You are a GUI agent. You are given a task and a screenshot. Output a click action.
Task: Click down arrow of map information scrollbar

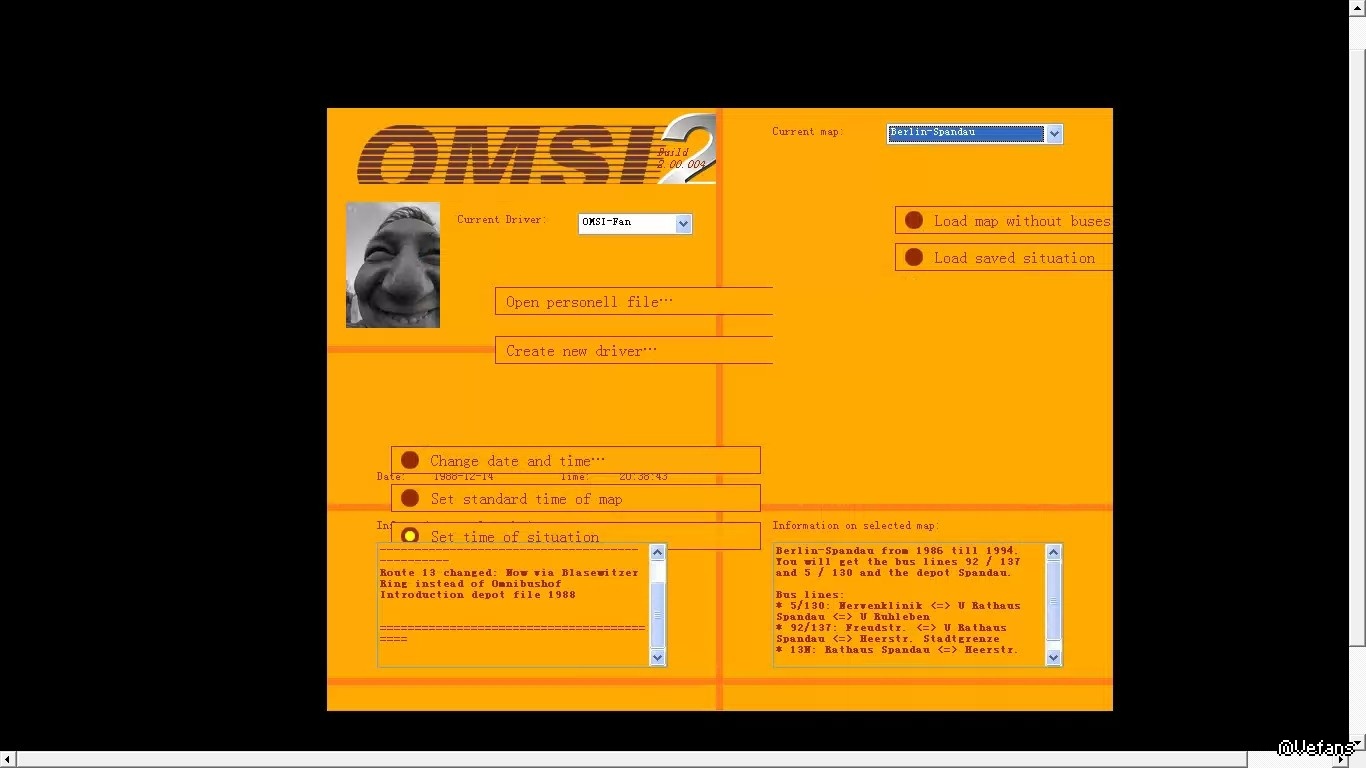tap(1053, 657)
